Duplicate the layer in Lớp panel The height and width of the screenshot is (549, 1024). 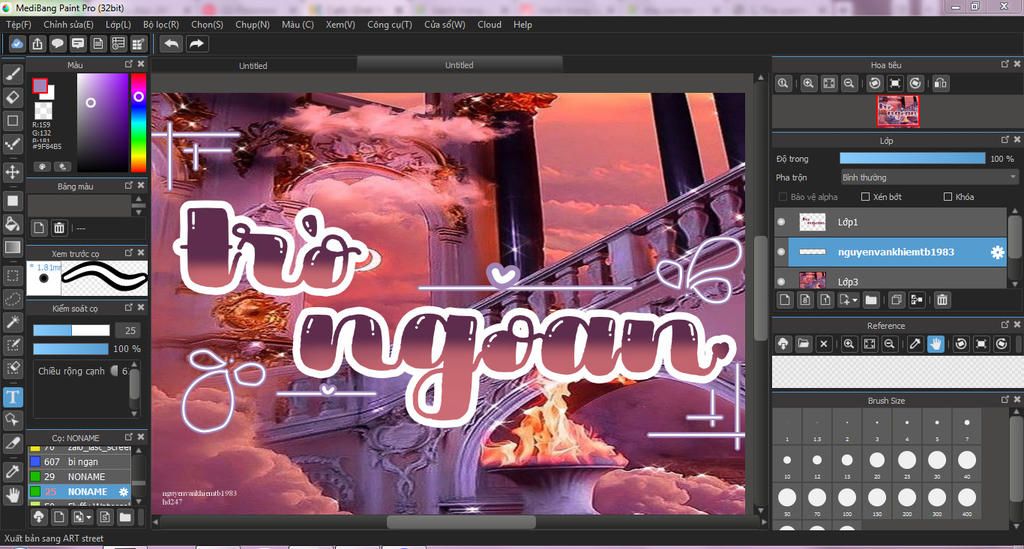(896, 300)
